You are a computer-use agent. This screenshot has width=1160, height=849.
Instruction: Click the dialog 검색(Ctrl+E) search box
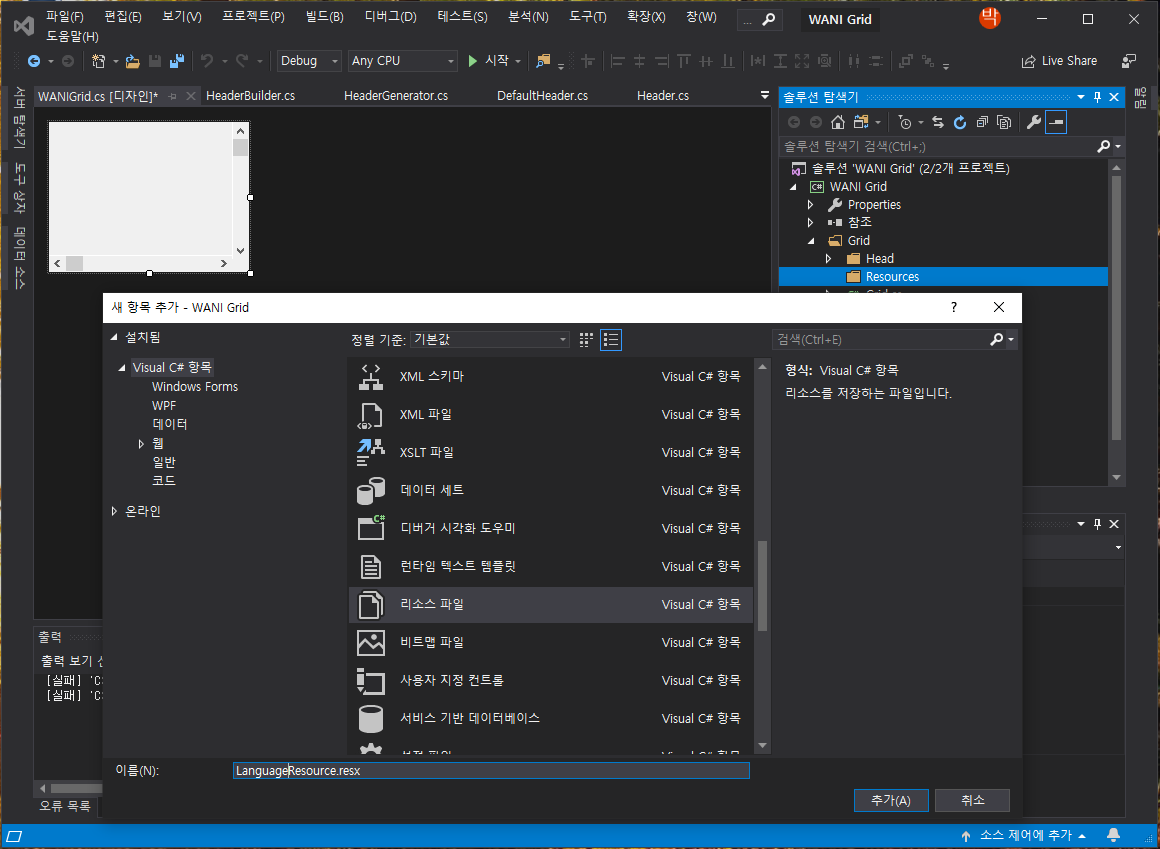click(x=881, y=339)
